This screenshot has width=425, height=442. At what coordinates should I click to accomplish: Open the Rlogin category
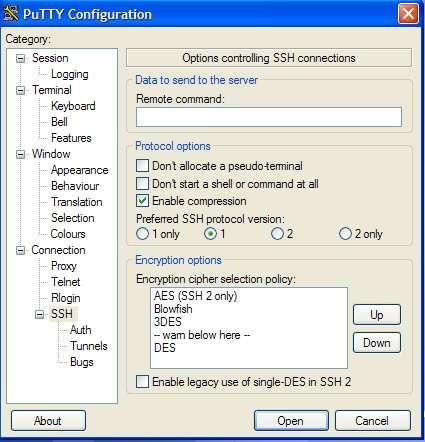[x=66, y=298]
